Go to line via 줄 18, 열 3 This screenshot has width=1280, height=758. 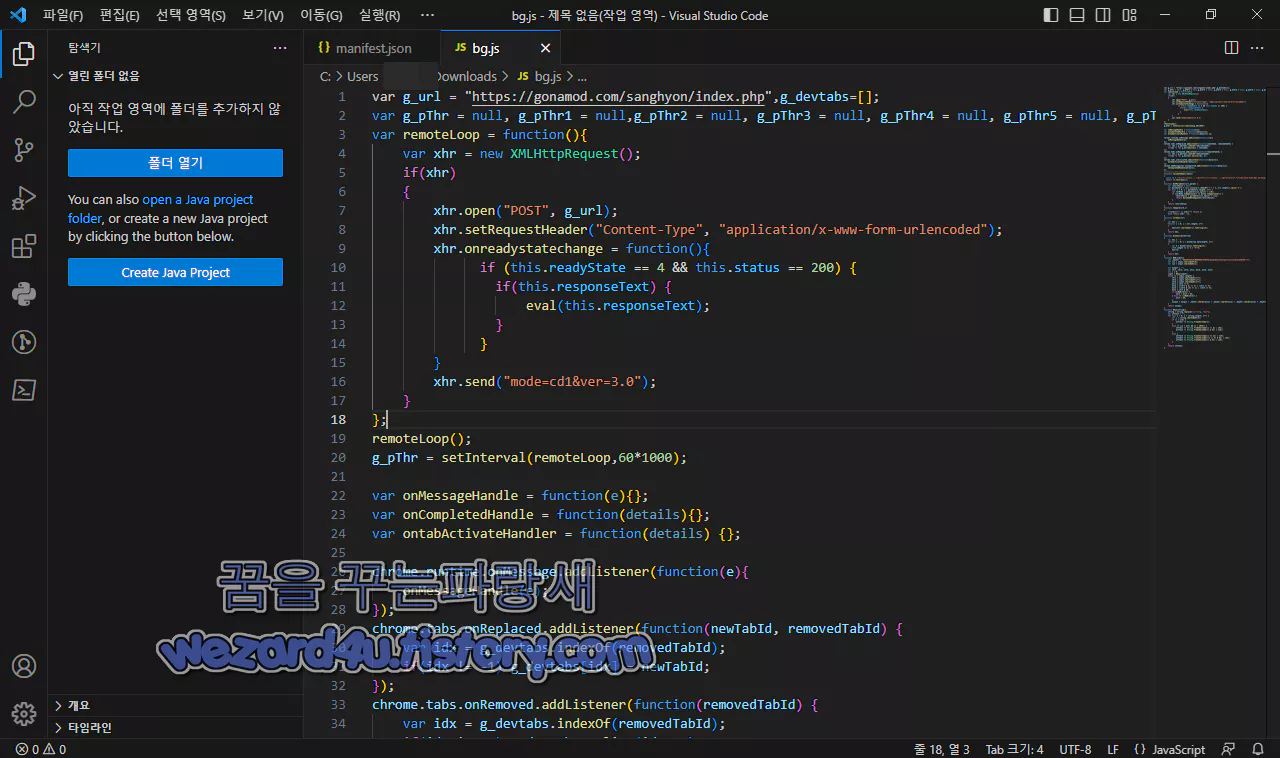[x=941, y=749]
